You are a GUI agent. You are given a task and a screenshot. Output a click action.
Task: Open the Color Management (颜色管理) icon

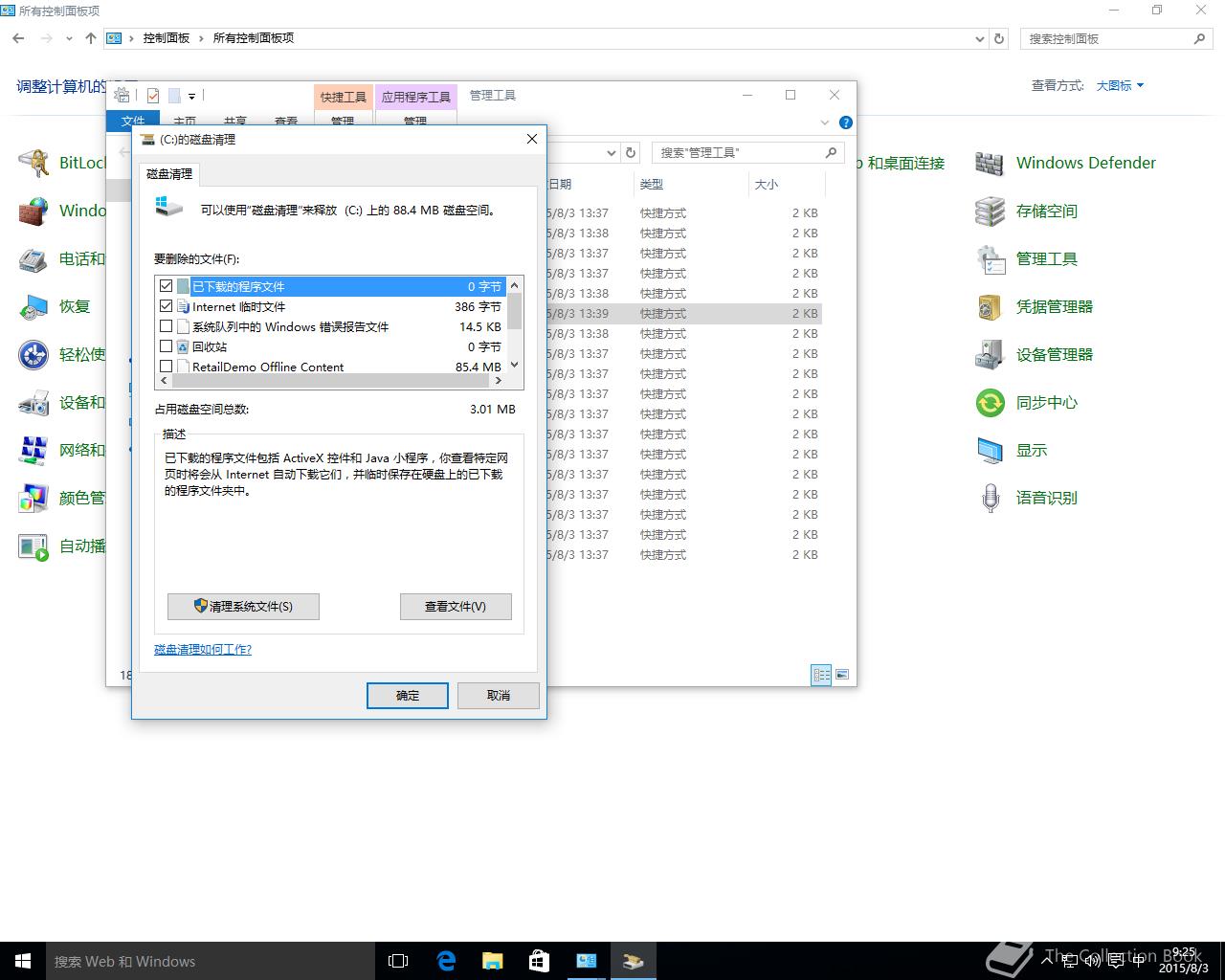tap(33, 498)
